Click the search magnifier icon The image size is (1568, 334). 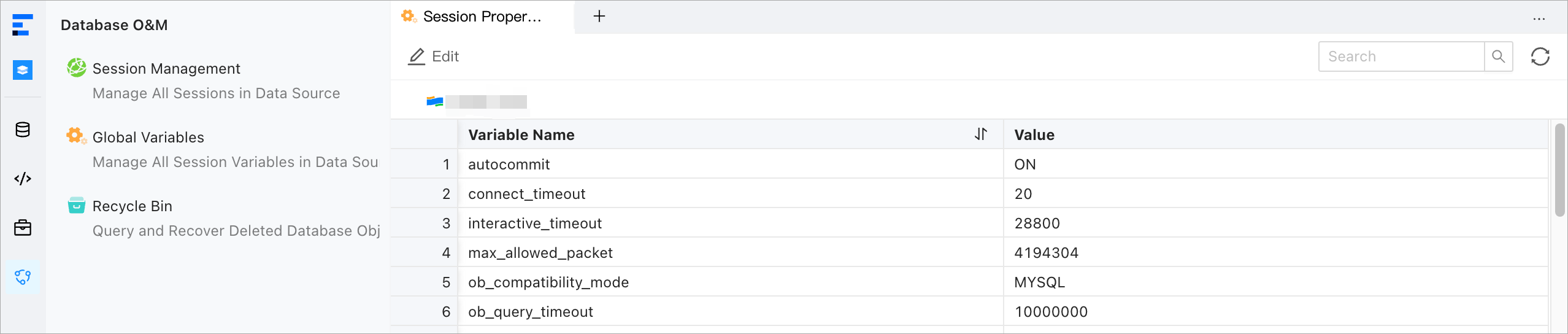click(x=1498, y=56)
